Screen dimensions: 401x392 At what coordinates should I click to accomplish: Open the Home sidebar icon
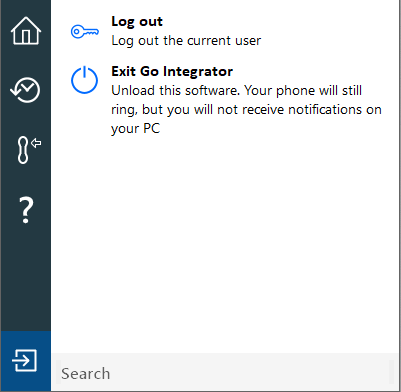point(26,31)
